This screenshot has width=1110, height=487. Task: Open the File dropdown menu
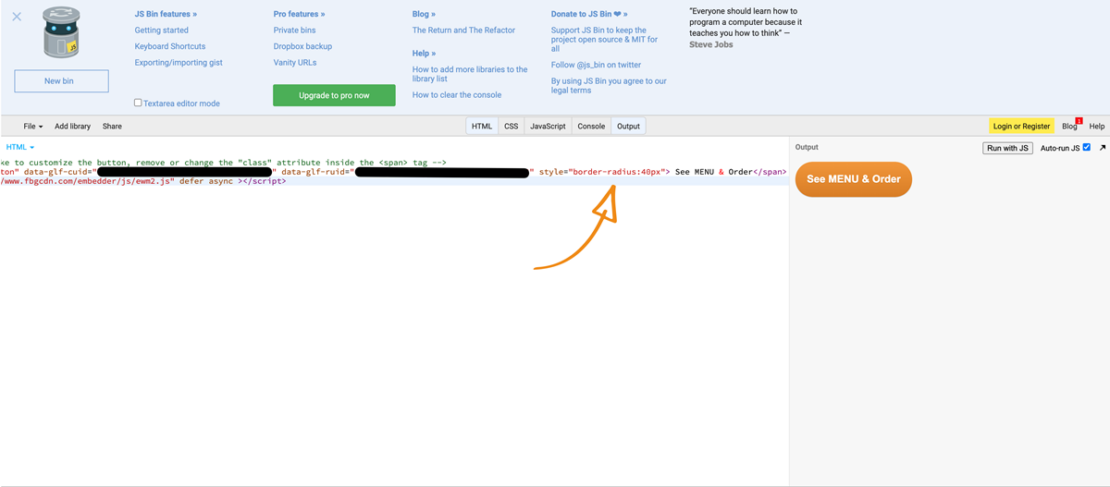32,126
